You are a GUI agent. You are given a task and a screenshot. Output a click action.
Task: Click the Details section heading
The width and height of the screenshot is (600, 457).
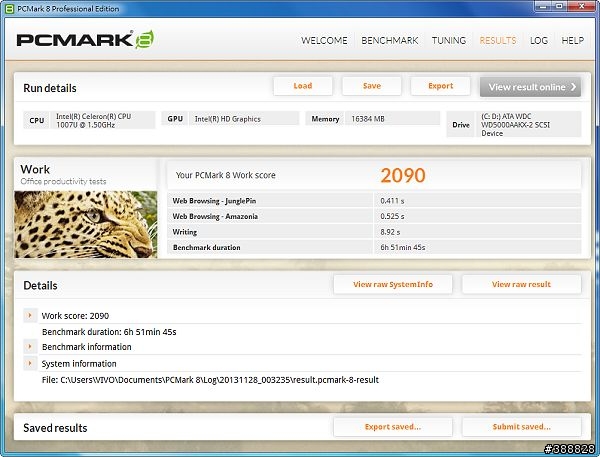[40, 286]
